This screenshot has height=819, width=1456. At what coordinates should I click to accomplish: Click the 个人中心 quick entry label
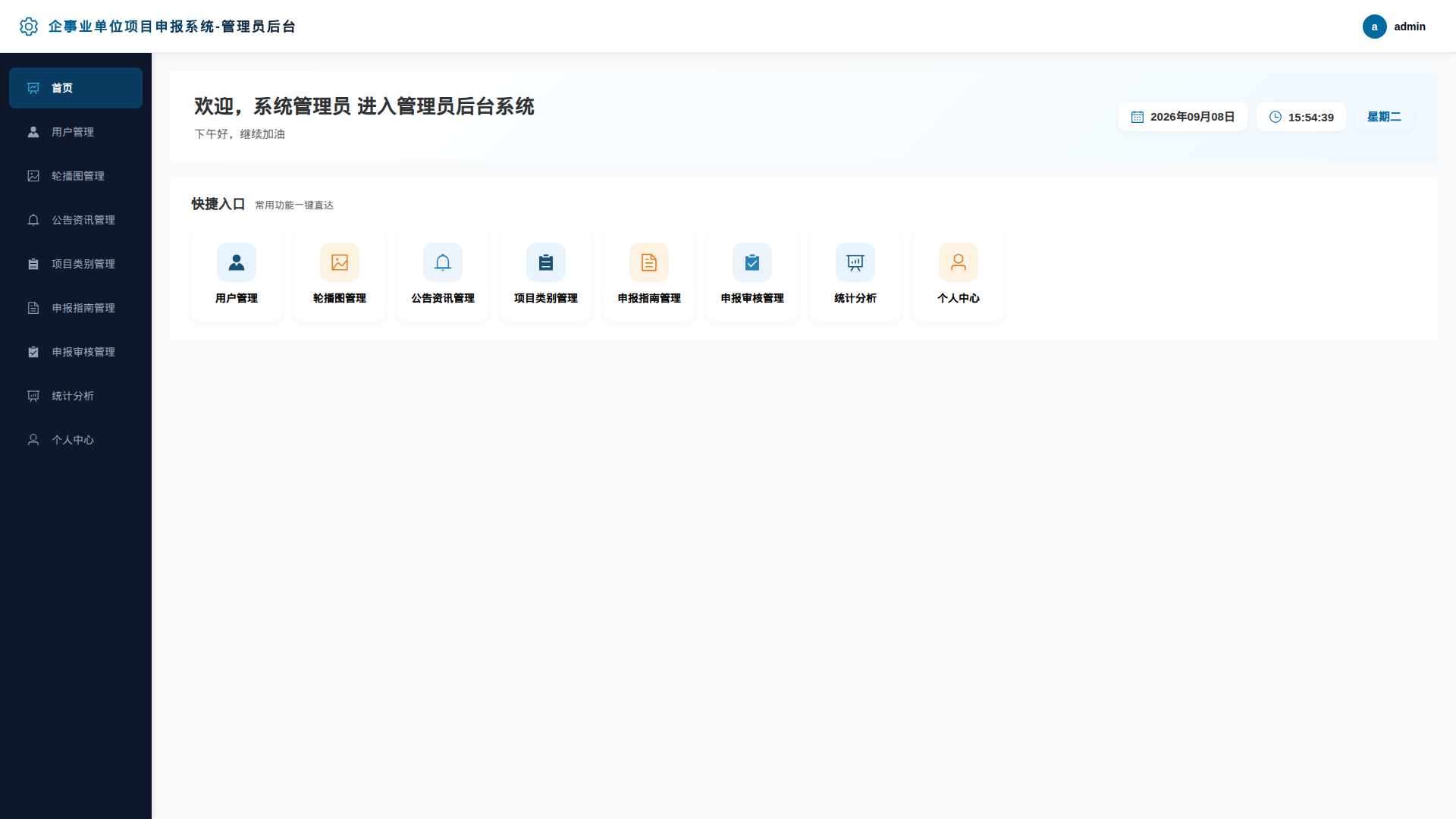[x=959, y=298]
